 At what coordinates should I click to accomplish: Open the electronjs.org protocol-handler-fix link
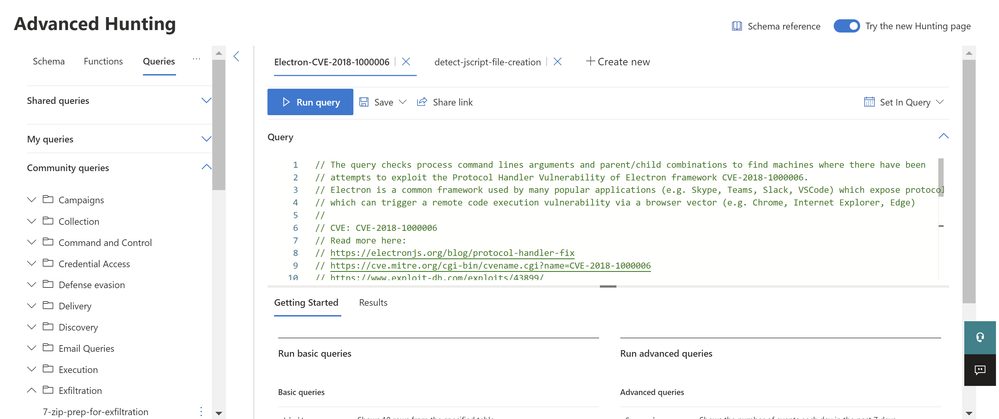[452, 254]
